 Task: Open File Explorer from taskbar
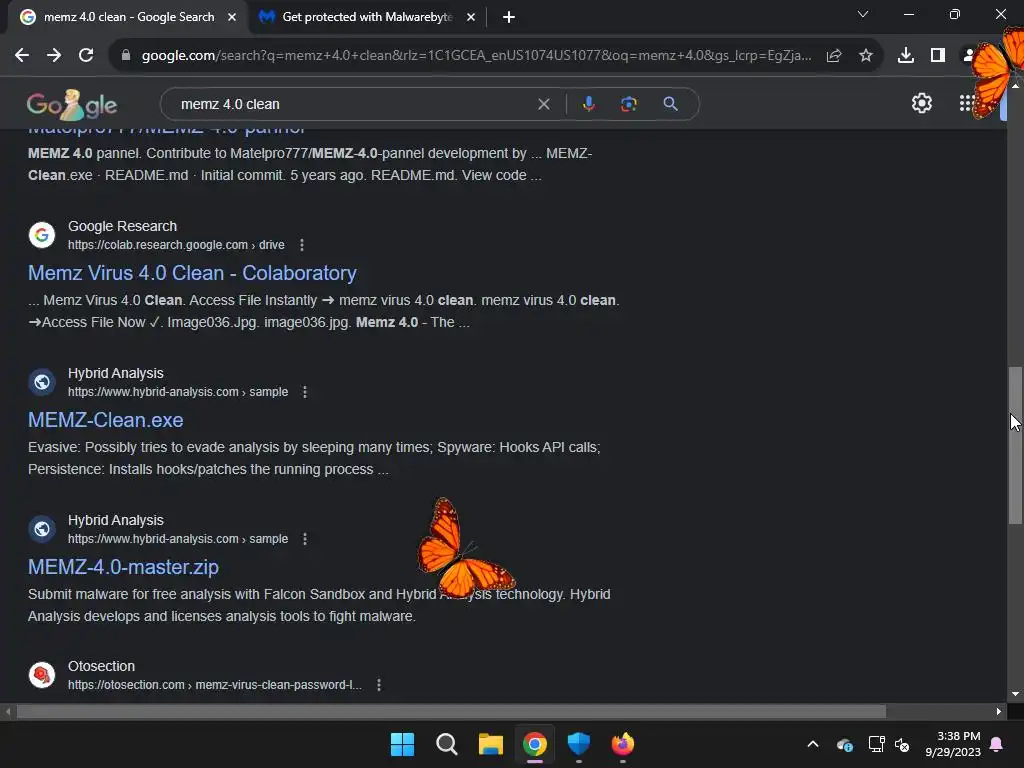point(490,744)
